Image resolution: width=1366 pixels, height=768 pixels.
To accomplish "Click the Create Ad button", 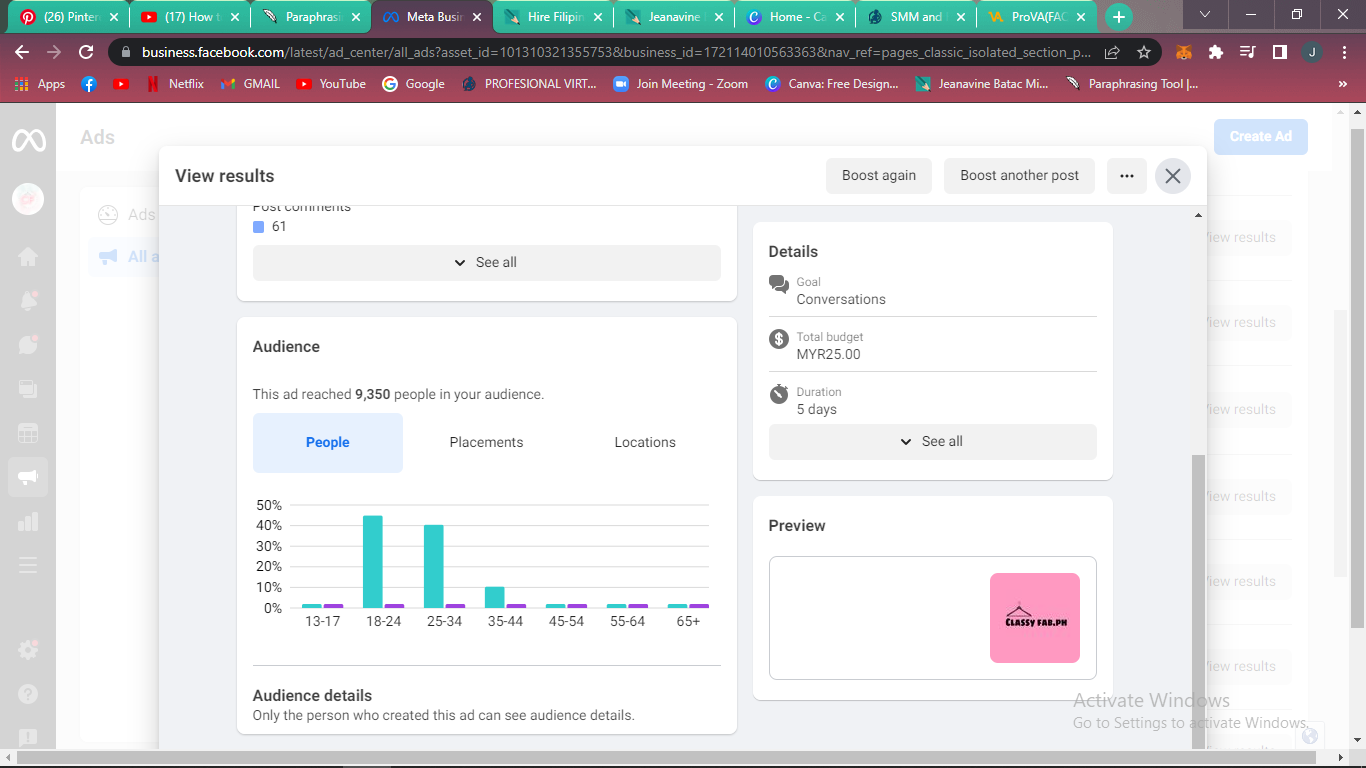I will [x=1261, y=137].
